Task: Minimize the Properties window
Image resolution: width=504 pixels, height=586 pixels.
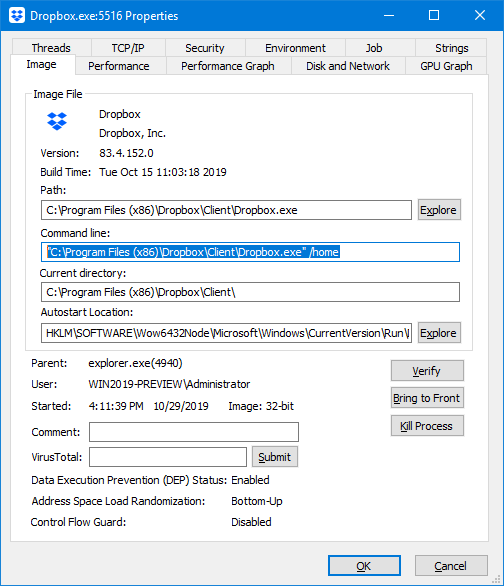Action: click(x=389, y=16)
